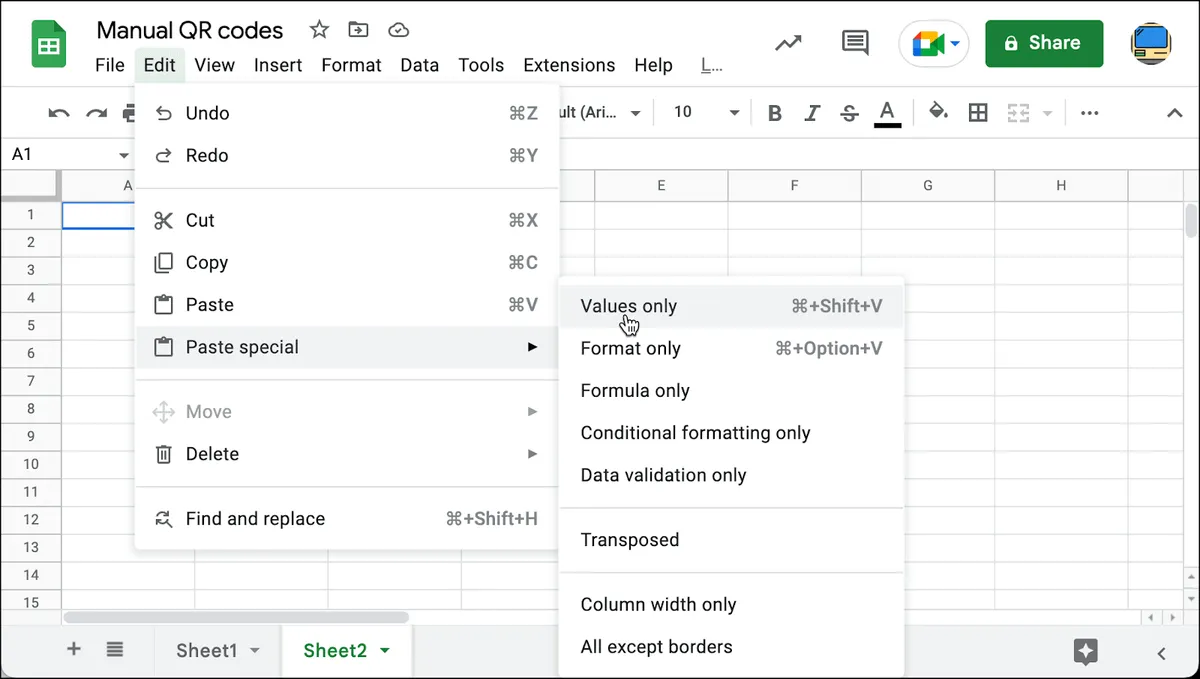This screenshot has width=1200, height=679.
Task: Choose Copy from the Edit menu
Action: [x=346, y=262]
